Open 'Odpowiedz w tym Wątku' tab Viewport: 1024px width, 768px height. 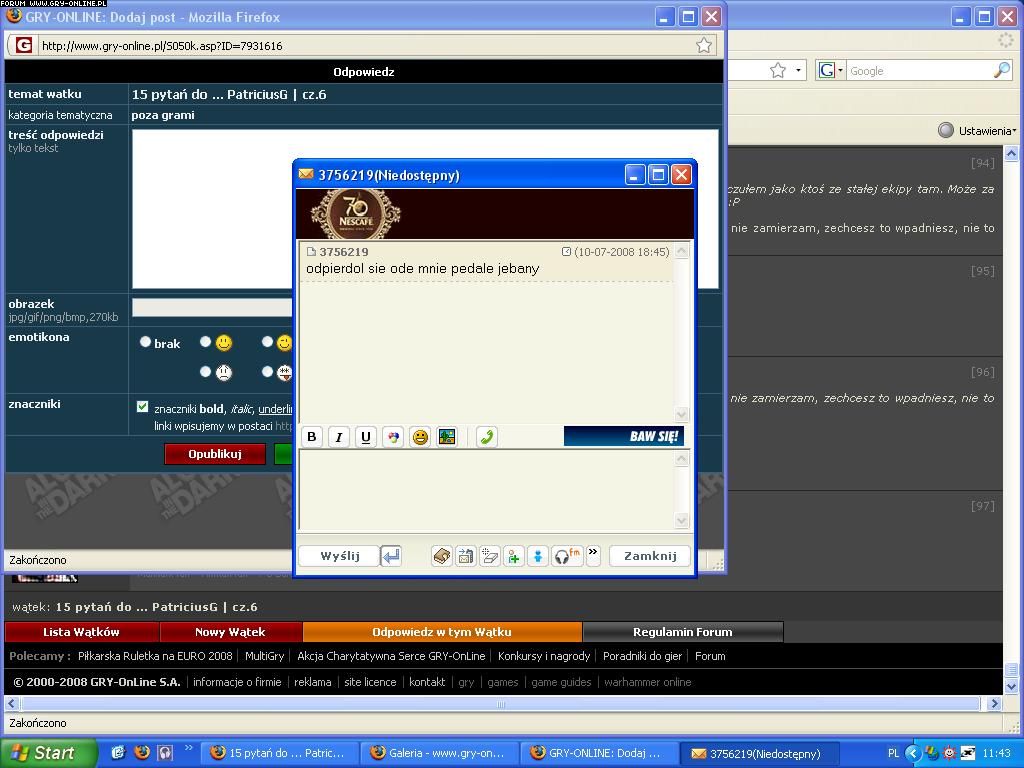442,632
